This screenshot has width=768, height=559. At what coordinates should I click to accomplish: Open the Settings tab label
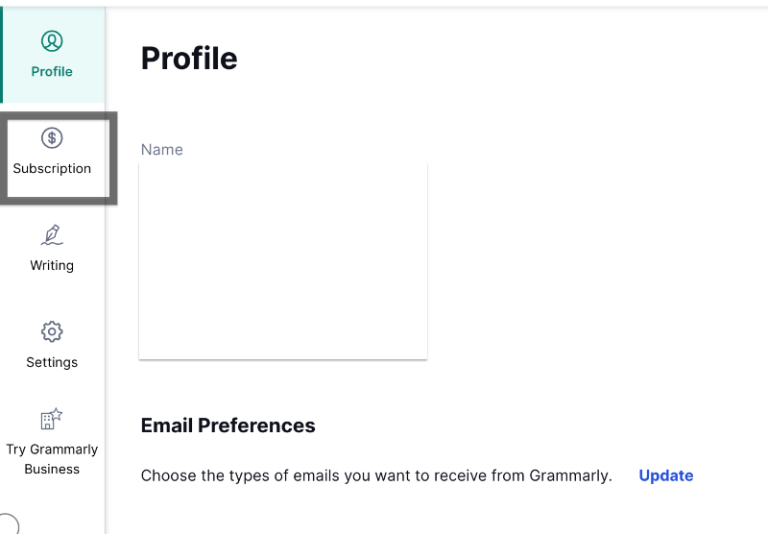[x=52, y=363]
